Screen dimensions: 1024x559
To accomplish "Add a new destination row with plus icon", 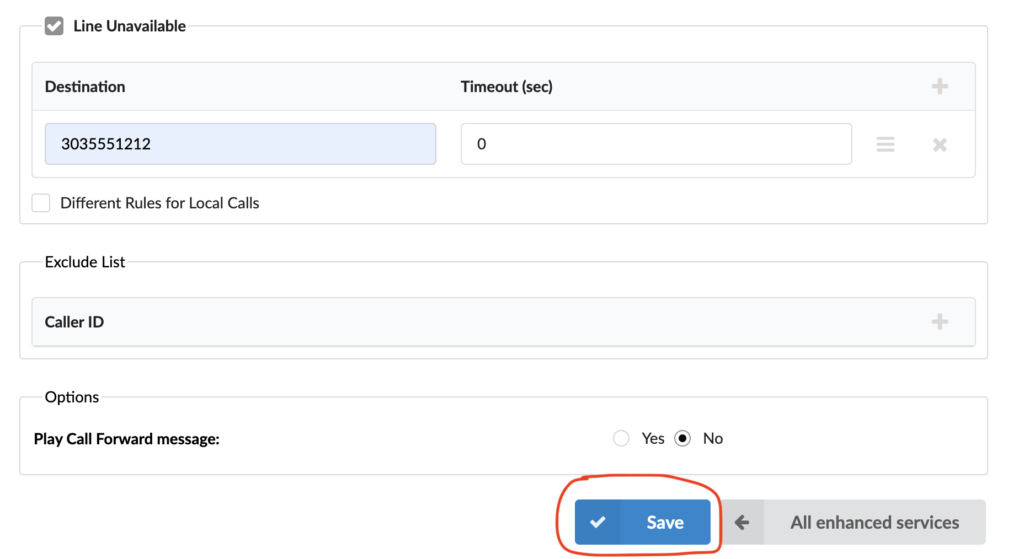I will point(939,86).
